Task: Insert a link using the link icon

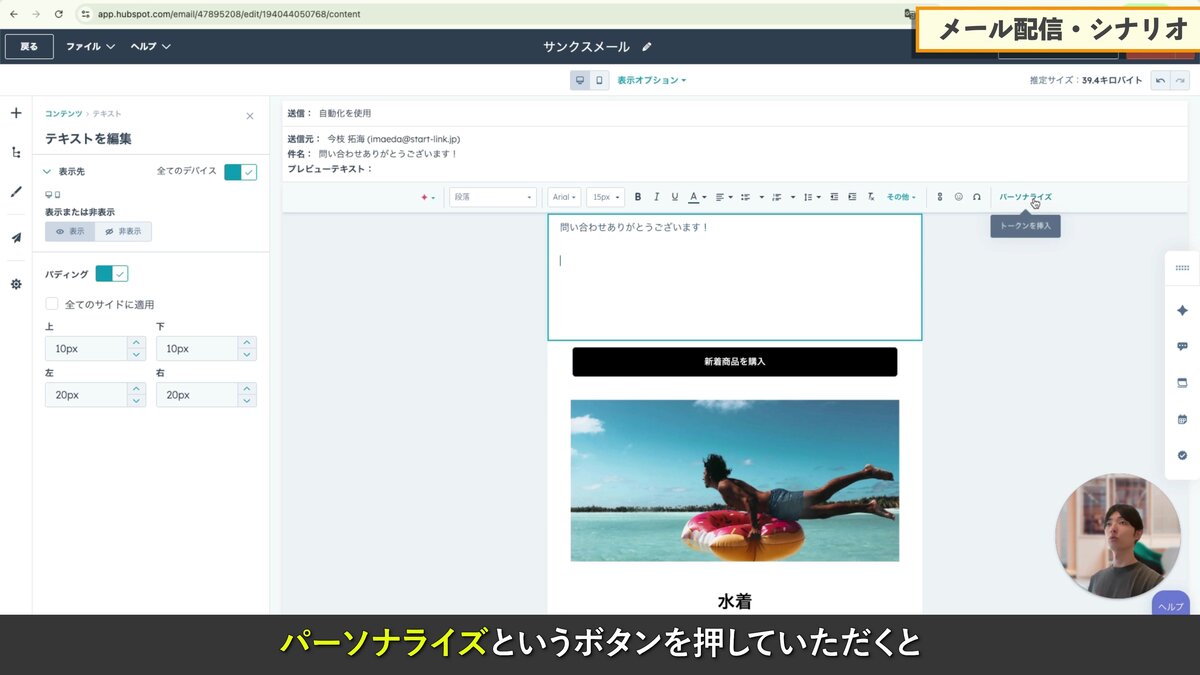Action: (x=940, y=196)
